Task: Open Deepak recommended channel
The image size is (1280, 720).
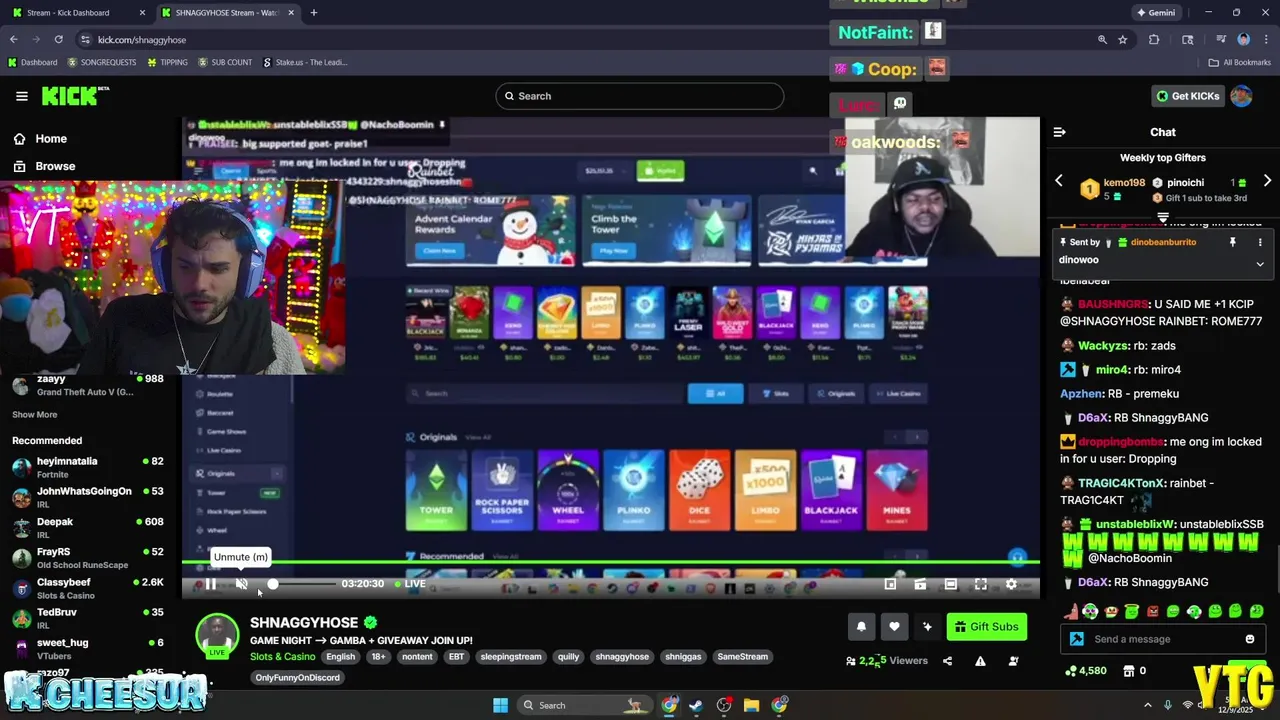Action: coord(88,527)
